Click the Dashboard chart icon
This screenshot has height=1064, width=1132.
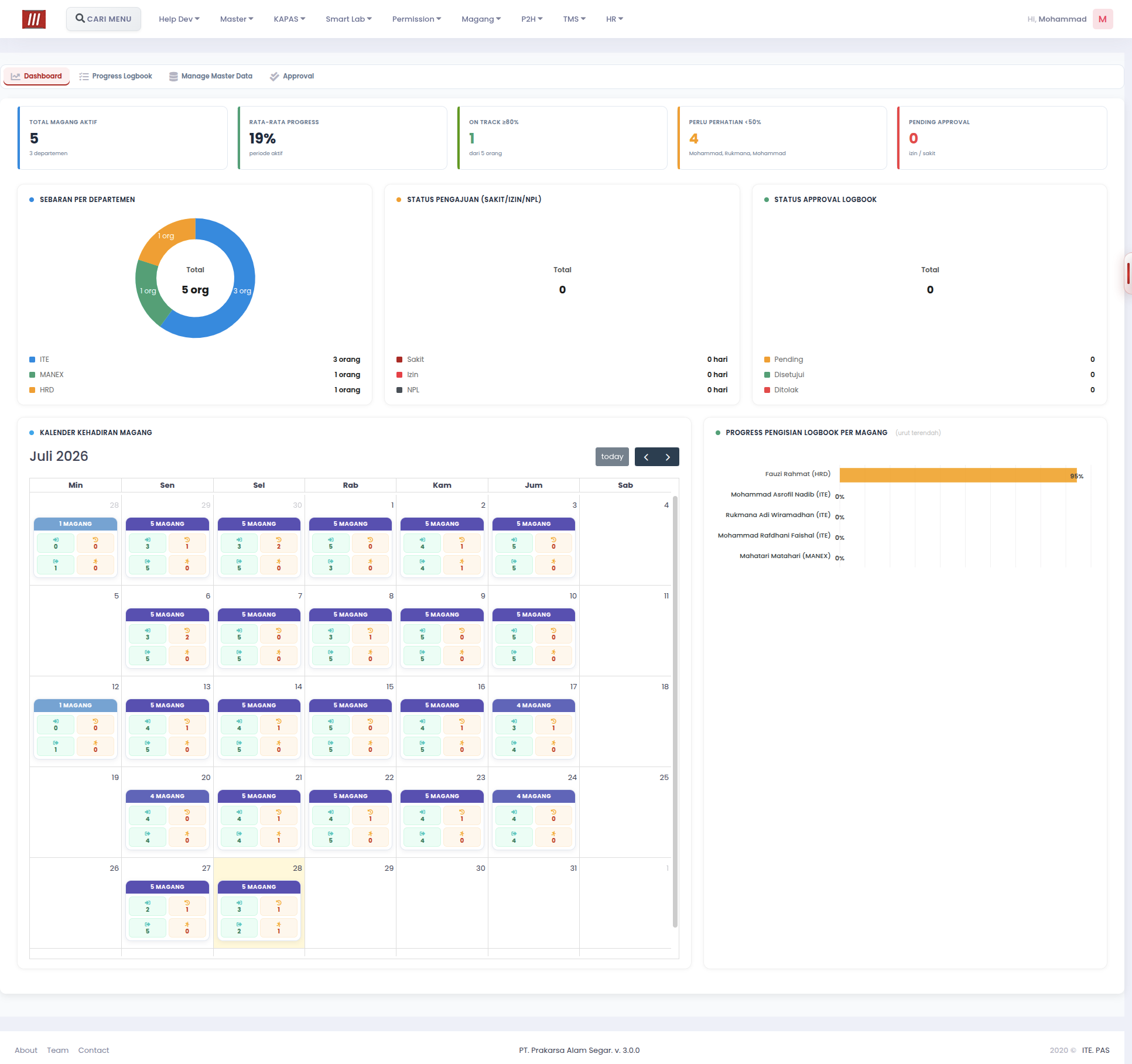click(15, 76)
